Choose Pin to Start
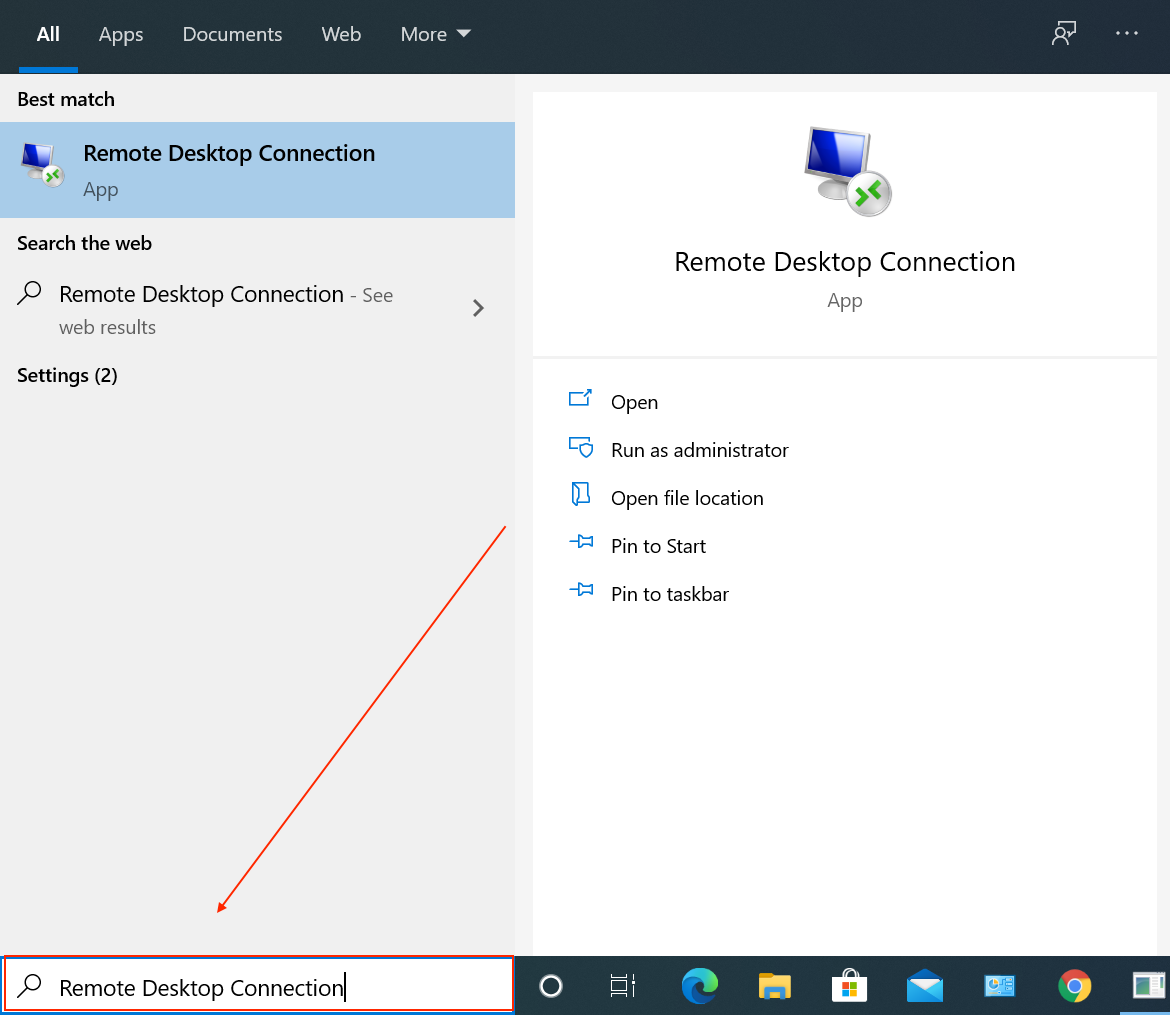 (x=658, y=546)
